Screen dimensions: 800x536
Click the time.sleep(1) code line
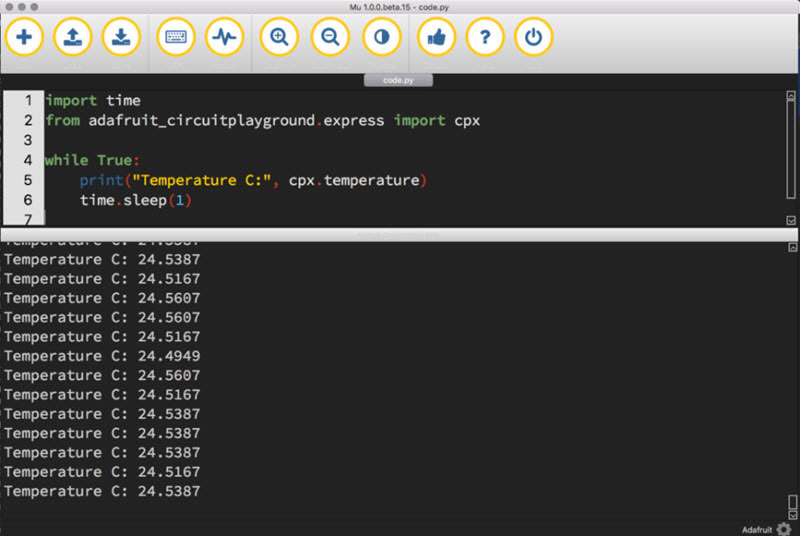[135, 200]
